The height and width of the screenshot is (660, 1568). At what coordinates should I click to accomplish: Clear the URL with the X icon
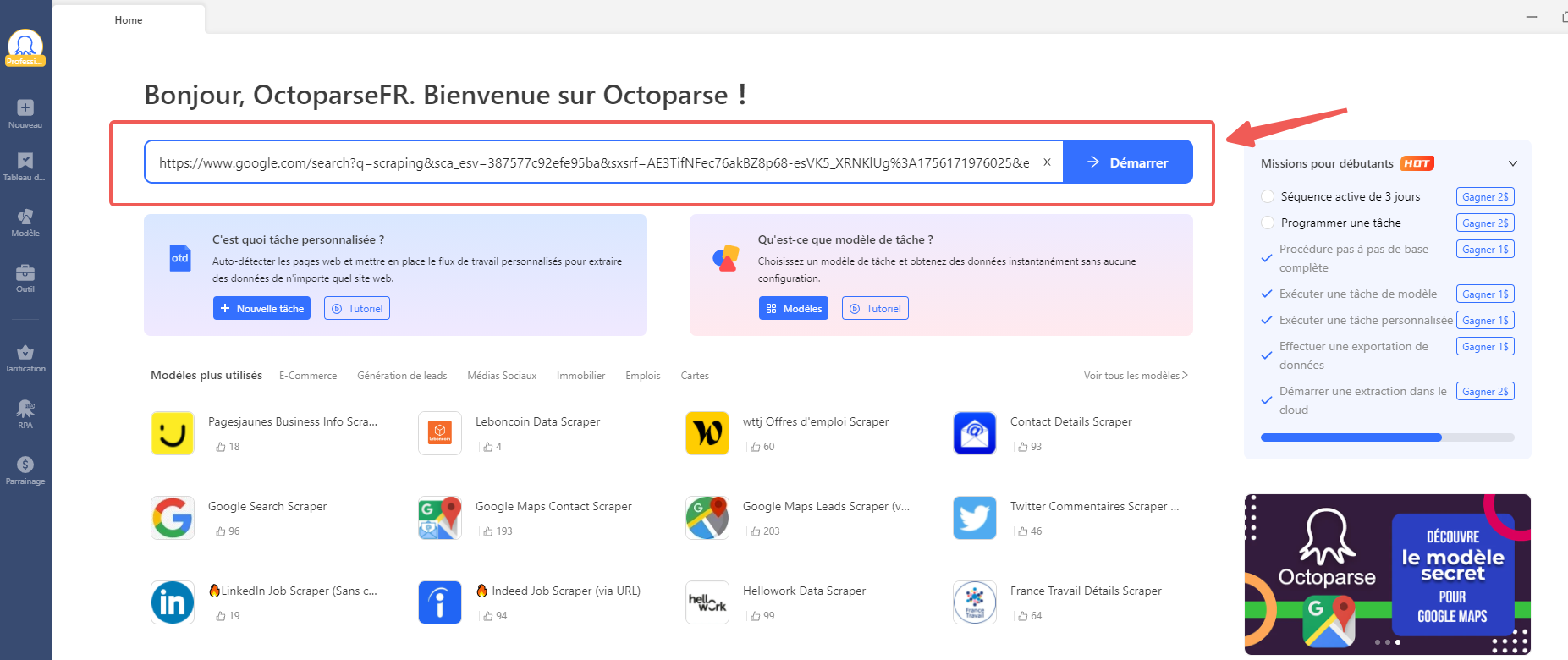coord(1047,162)
